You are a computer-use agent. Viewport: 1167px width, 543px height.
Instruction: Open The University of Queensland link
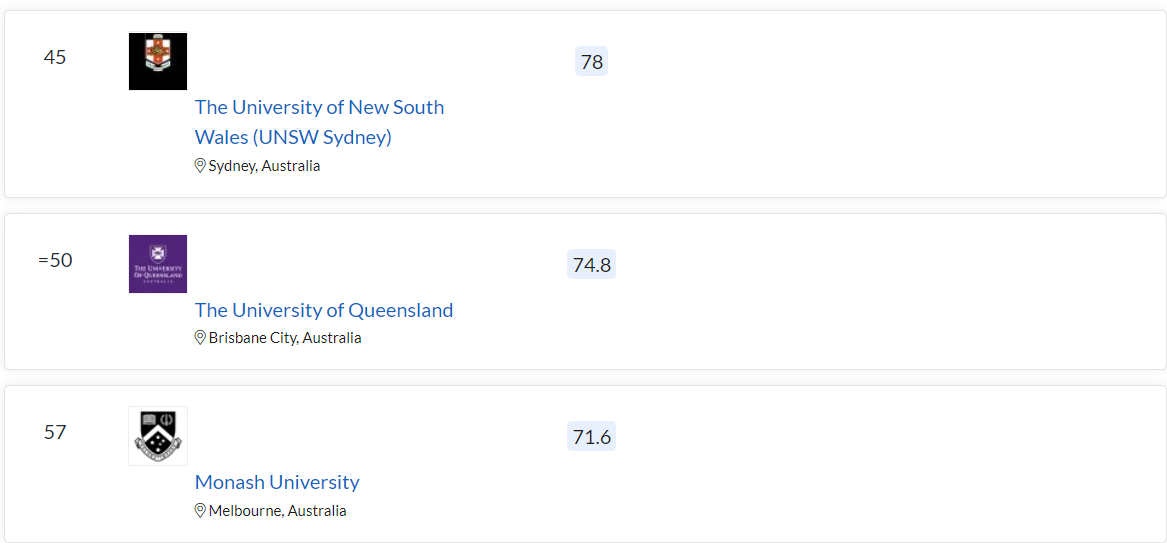pos(324,310)
